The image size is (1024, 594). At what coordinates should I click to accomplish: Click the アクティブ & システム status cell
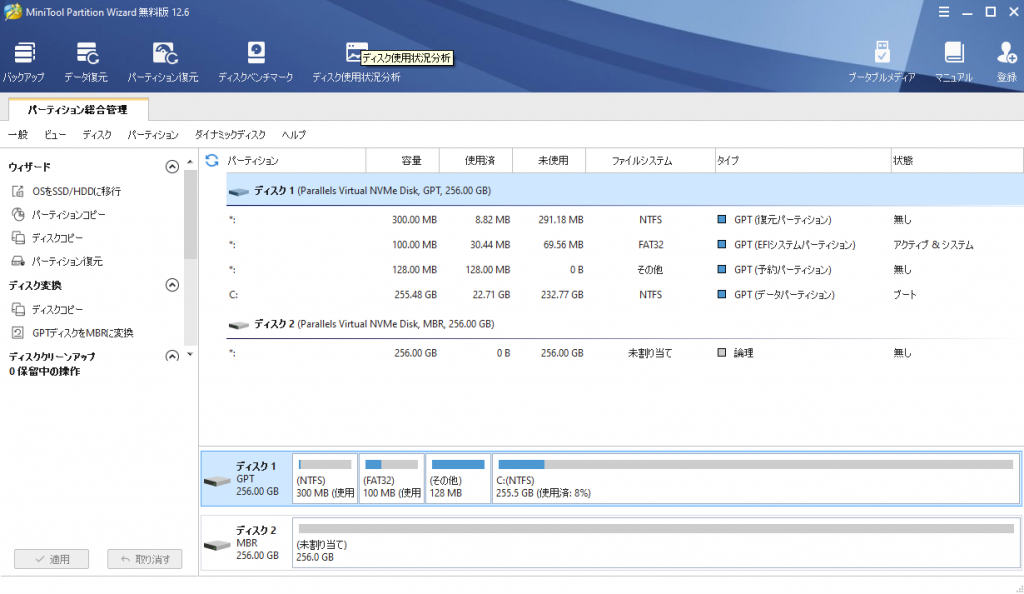click(x=933, y=245)
